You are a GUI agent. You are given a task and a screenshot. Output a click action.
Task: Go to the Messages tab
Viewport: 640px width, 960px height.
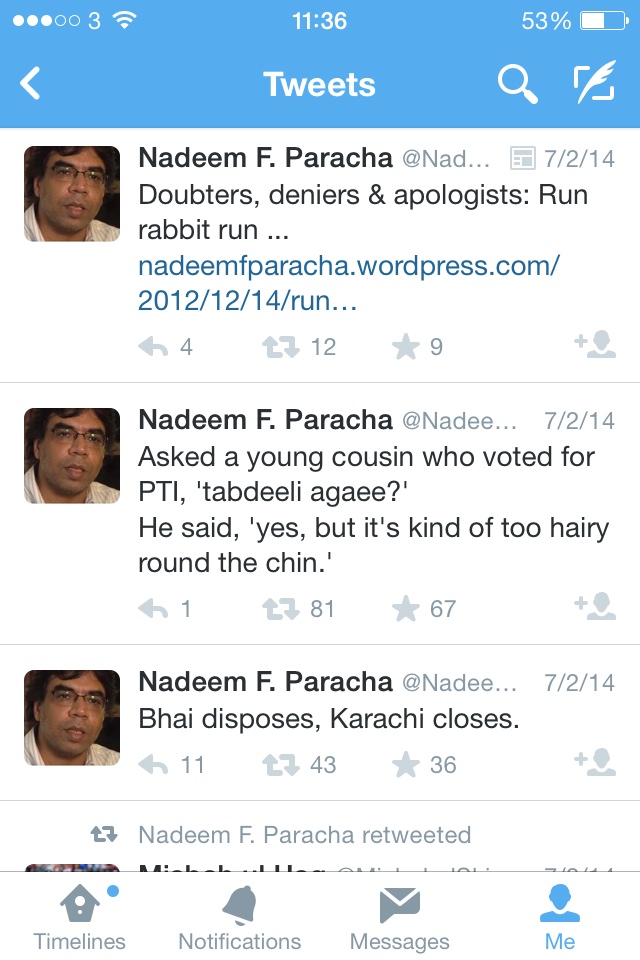click(x=399, y=917)
